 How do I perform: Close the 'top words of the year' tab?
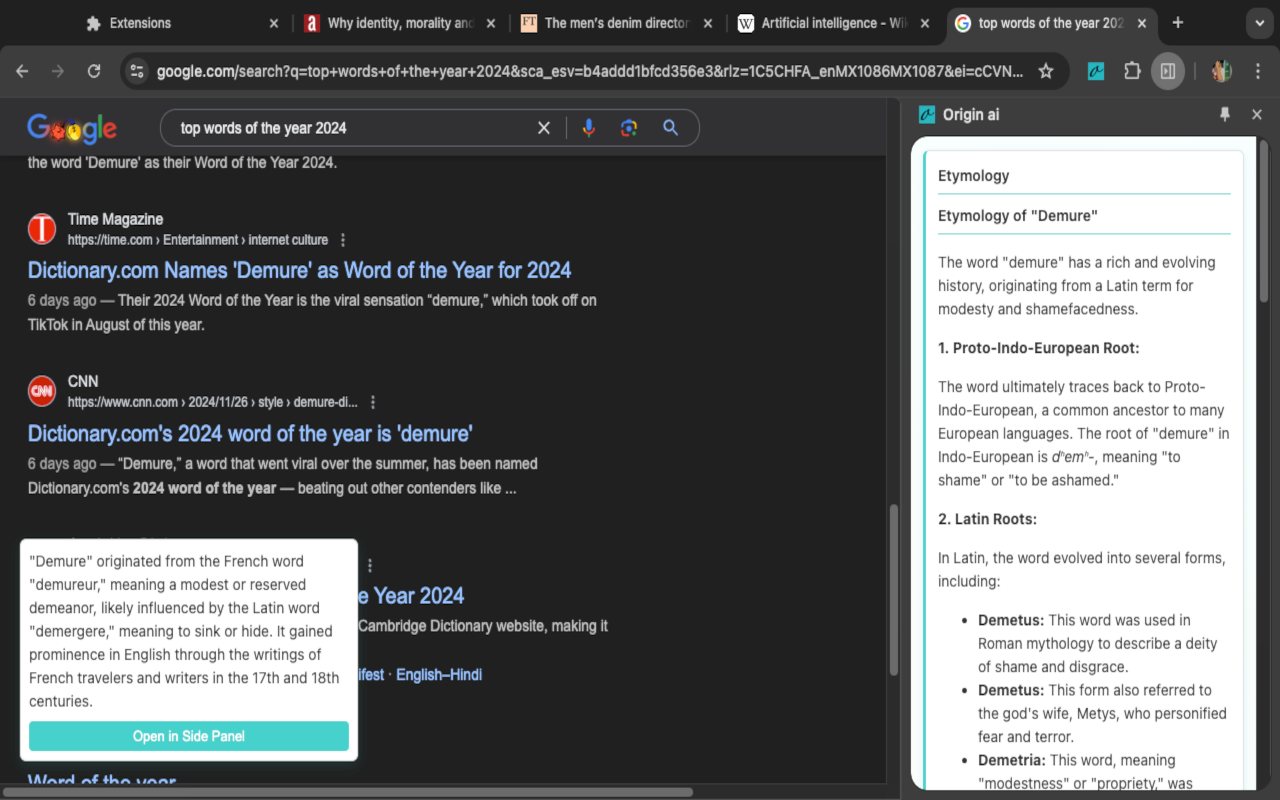click(x=1142, y=23)
